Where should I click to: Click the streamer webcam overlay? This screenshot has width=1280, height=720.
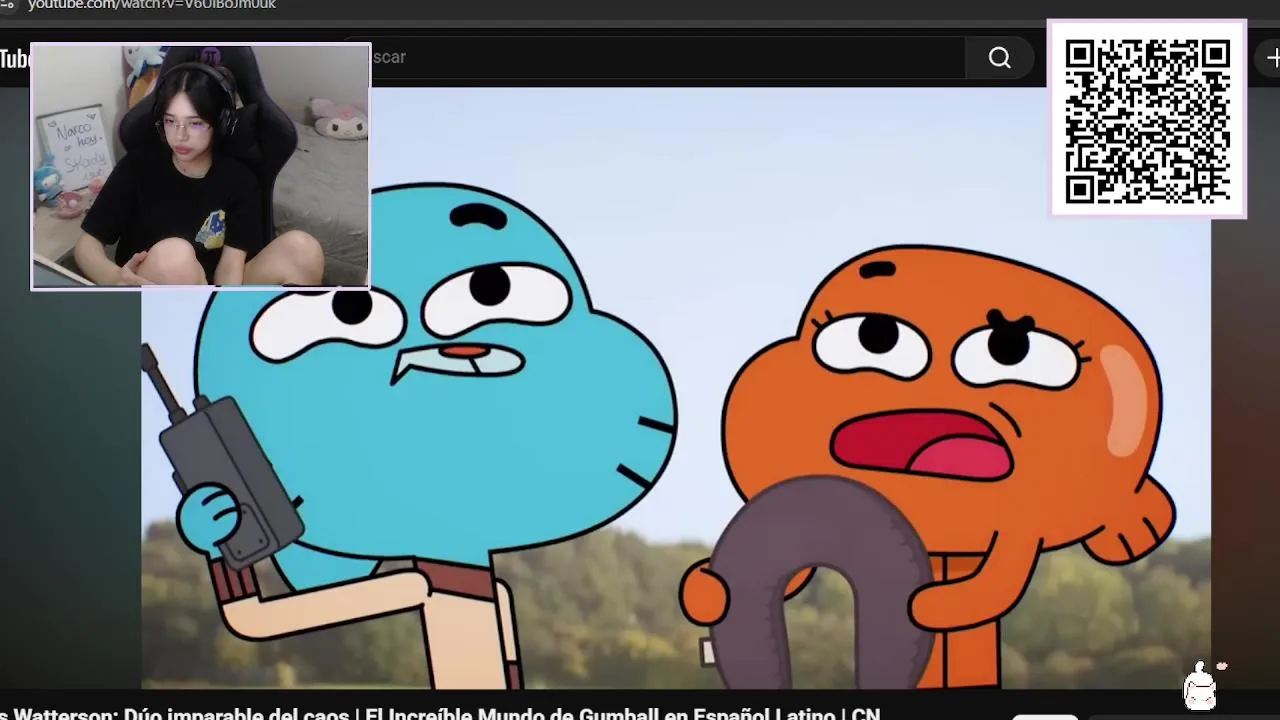(x=200, y=167)
